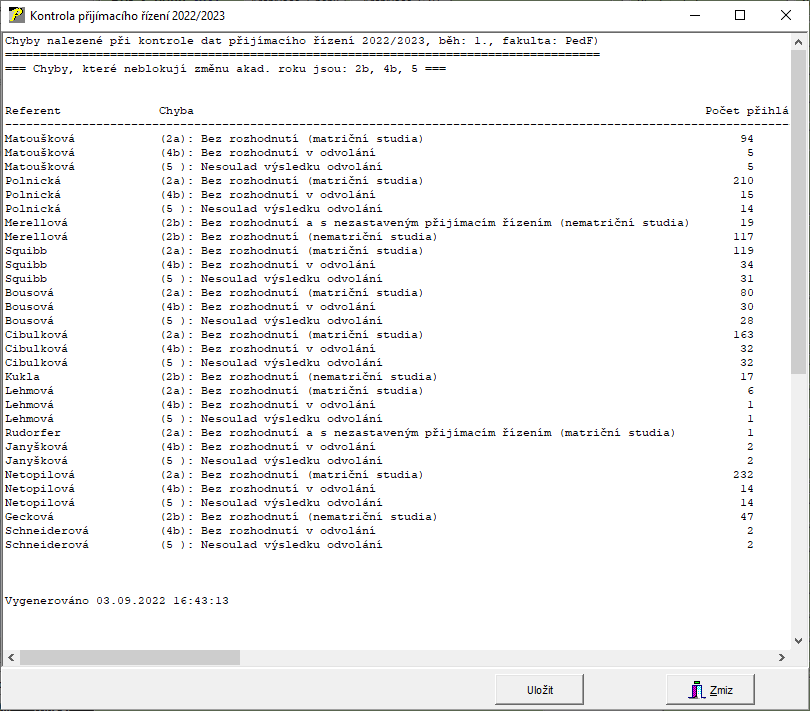
Task: Maximize the Kontrola přijímacího řízení window
Action: coord(740,16)
